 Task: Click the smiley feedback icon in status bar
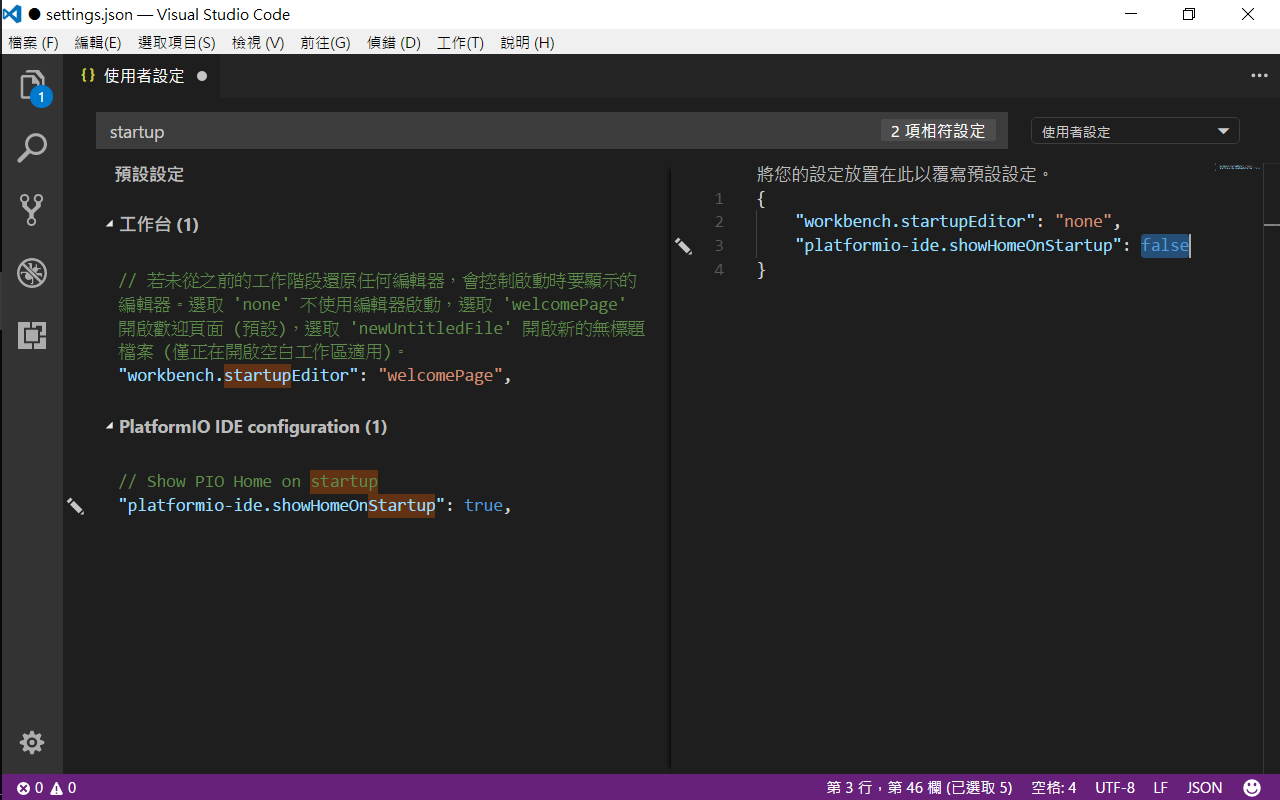click(1251, 787)
